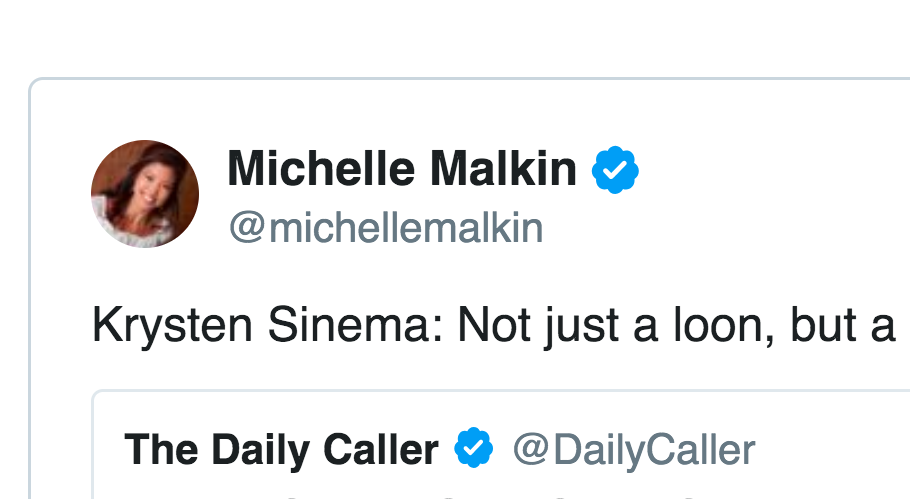Click the tweet text starting with Krysten Sinema

(x=492, y=328)
